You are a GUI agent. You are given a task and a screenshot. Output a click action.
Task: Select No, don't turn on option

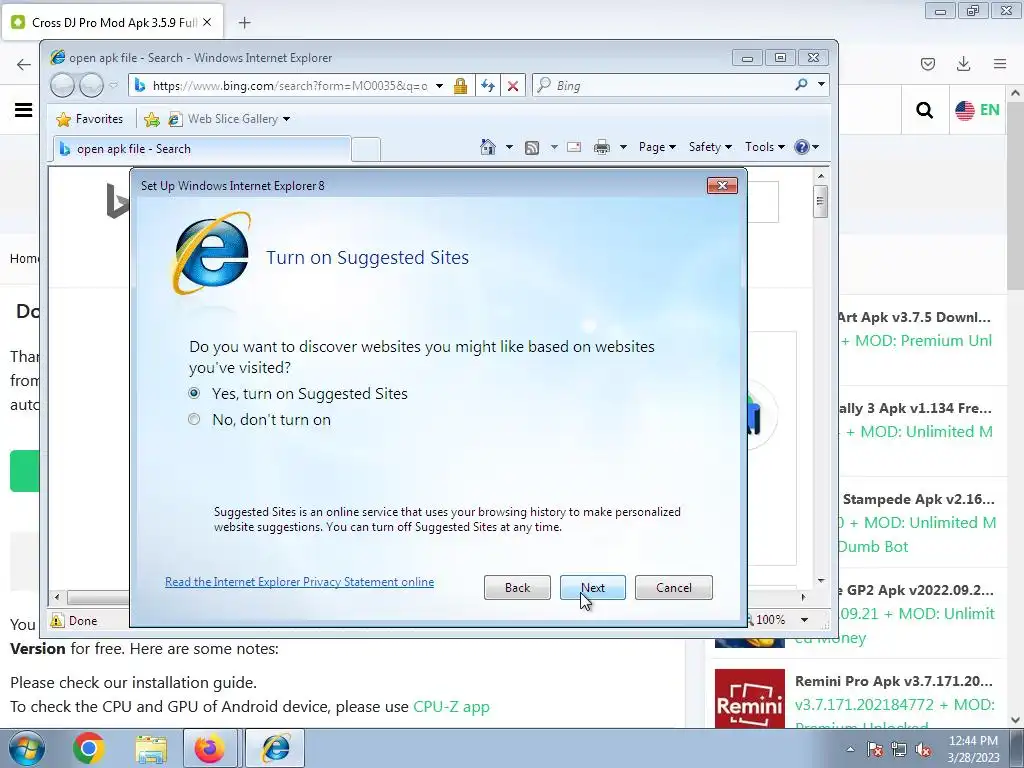[194, 419]
